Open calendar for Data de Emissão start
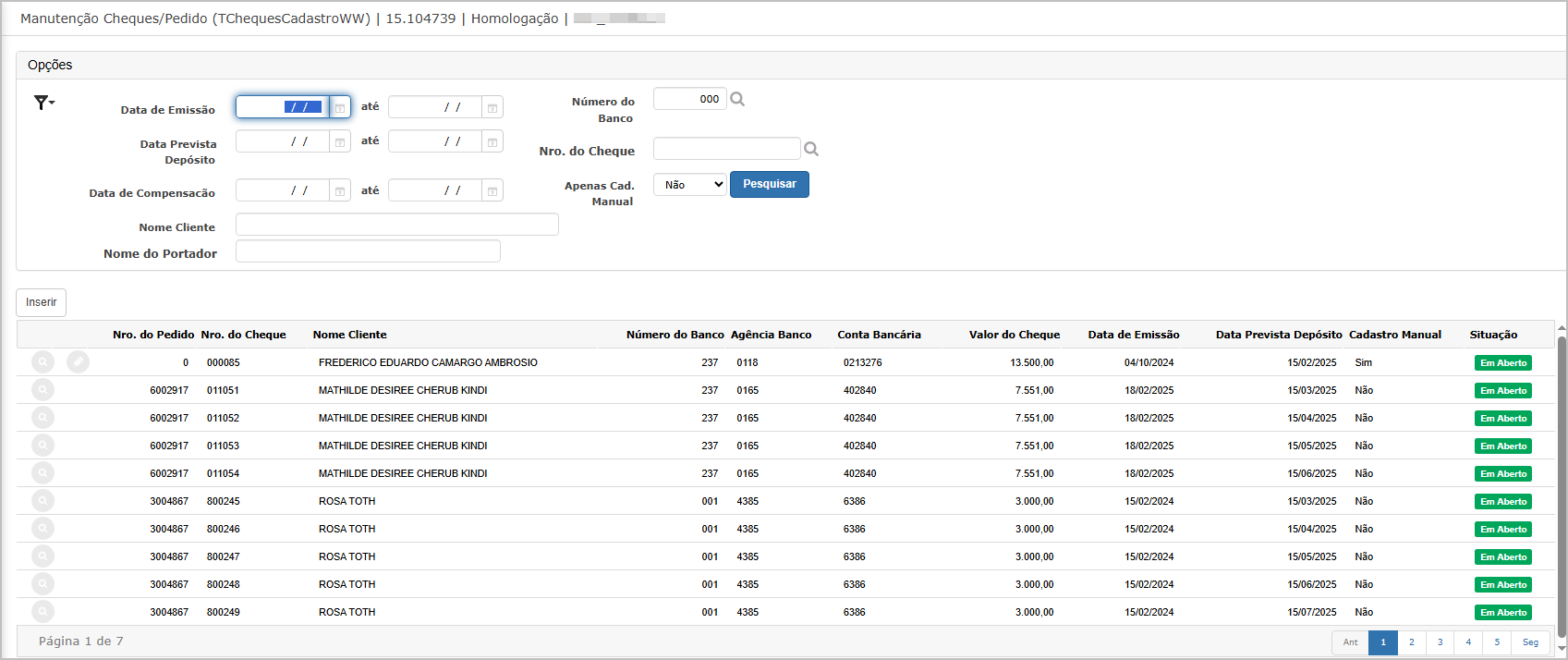Viewport: 1568px width, 660px height. (340, 107)
